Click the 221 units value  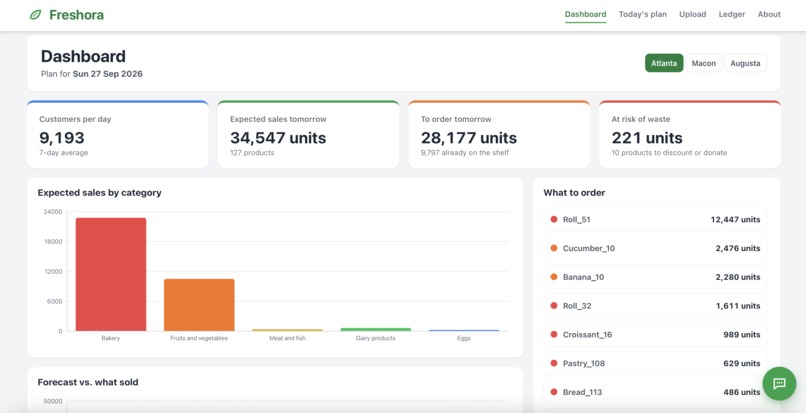(x=647, y=138)
